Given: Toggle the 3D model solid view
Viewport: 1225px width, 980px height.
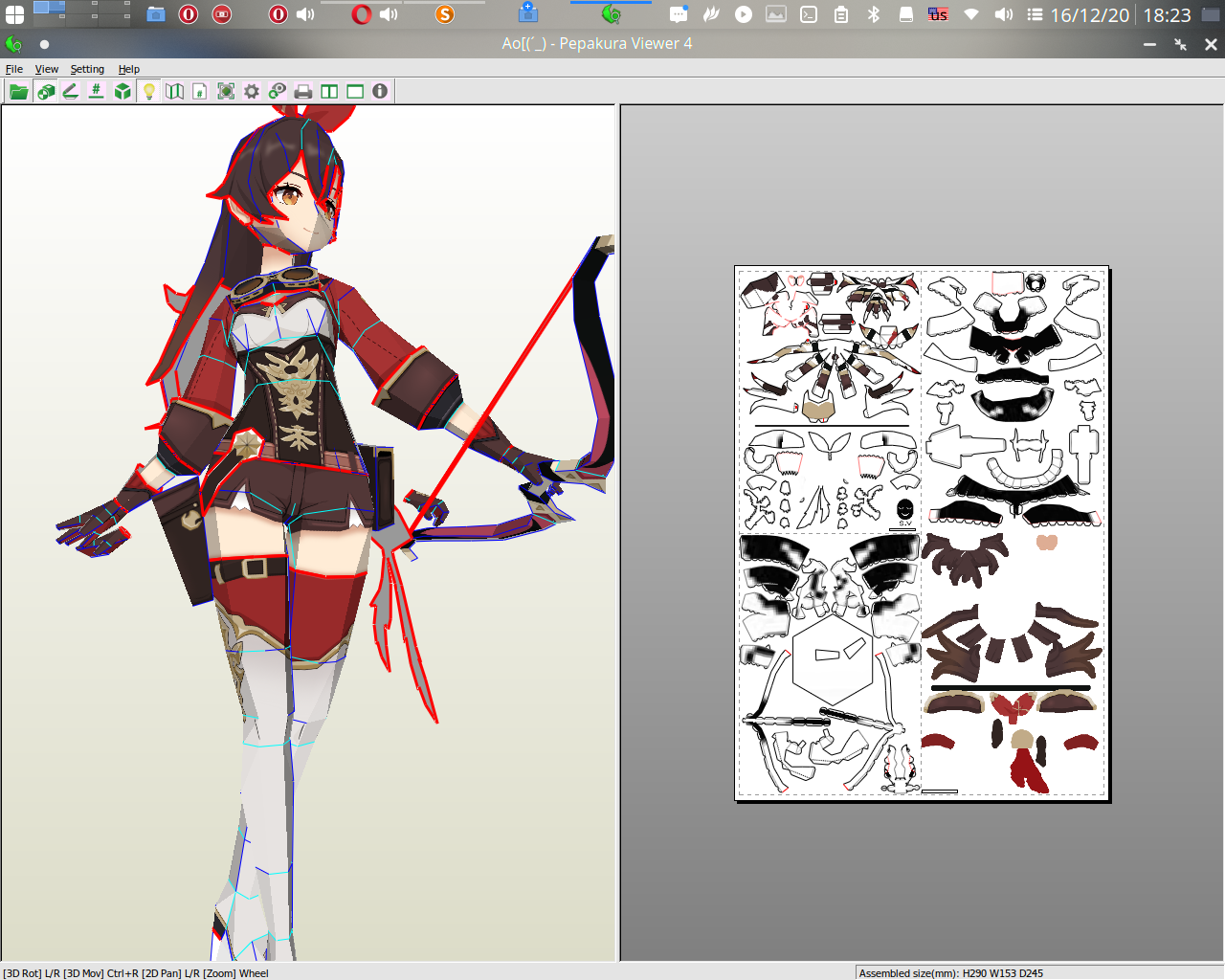Looking at the screenshot, I should click(x=122, y=91).
